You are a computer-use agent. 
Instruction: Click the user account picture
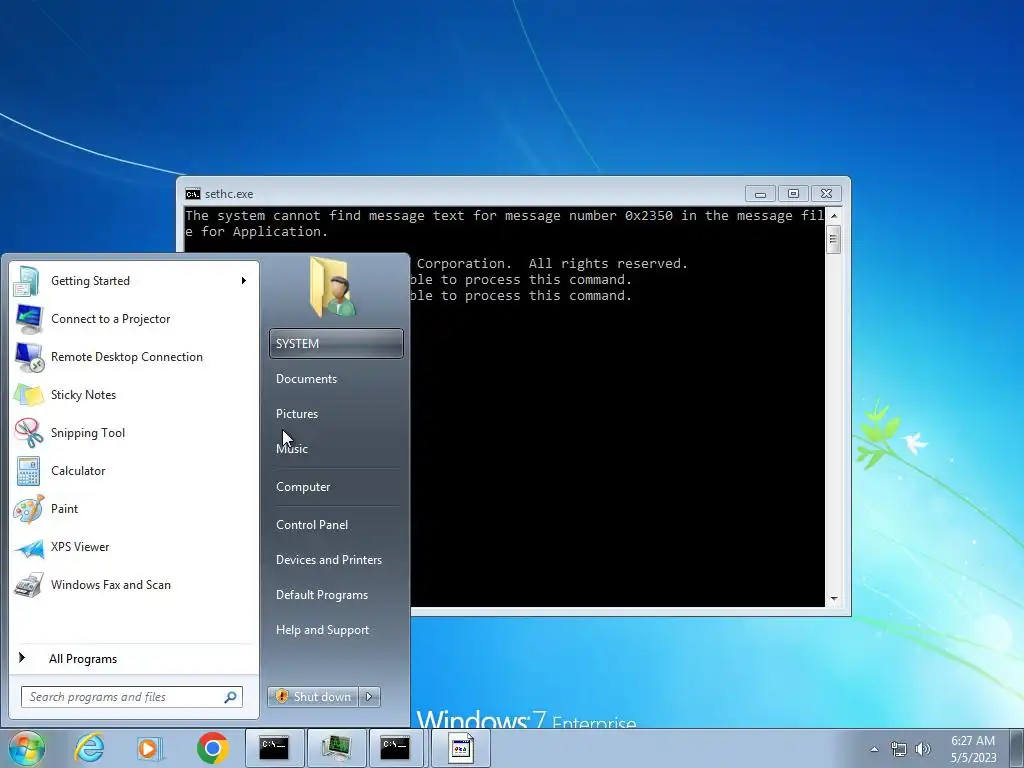pos(333,287)
